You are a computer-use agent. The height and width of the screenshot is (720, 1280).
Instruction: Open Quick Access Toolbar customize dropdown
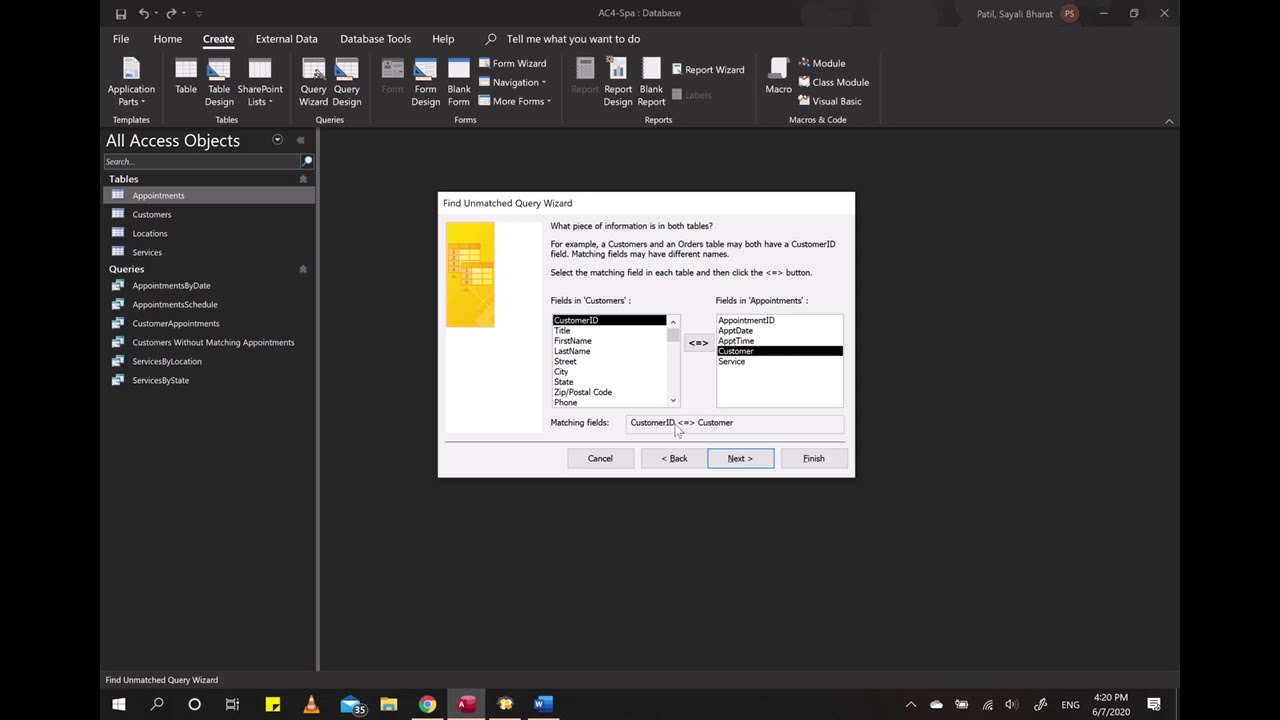[x=199, y=14]
